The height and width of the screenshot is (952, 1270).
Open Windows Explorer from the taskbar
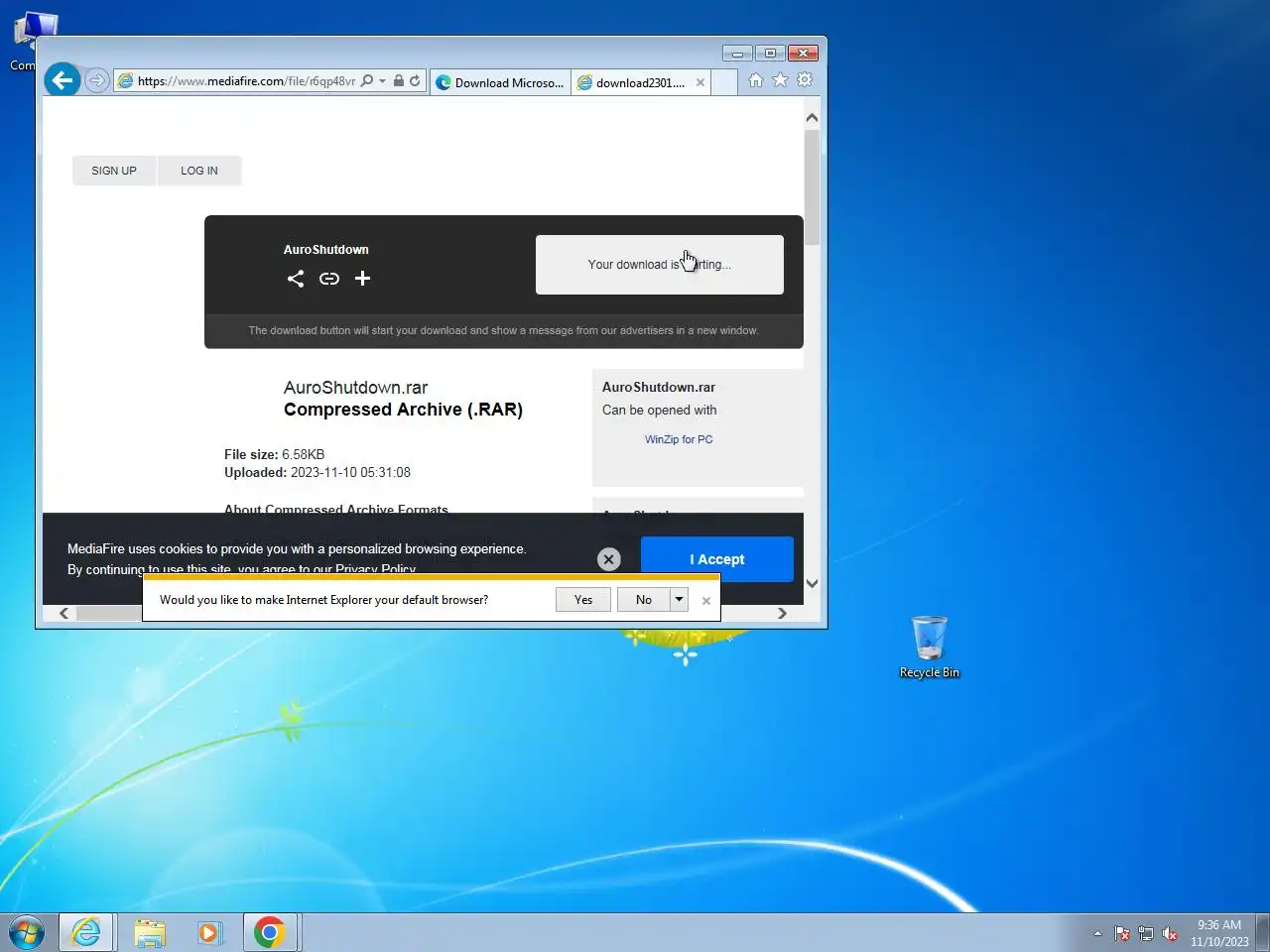coord(150,932)
